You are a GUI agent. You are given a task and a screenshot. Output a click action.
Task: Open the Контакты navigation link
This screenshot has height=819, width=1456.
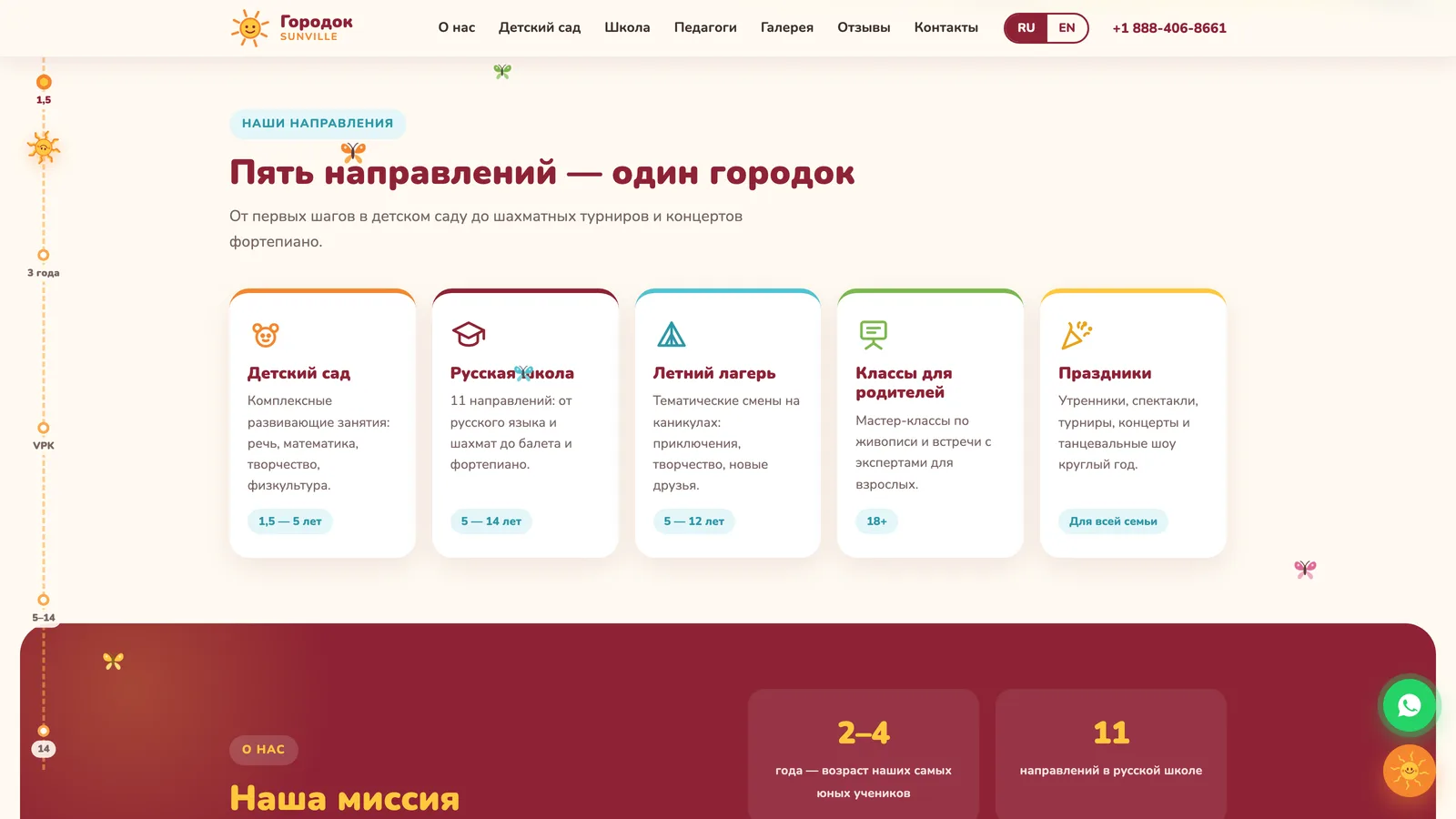(x=946, y=28)
